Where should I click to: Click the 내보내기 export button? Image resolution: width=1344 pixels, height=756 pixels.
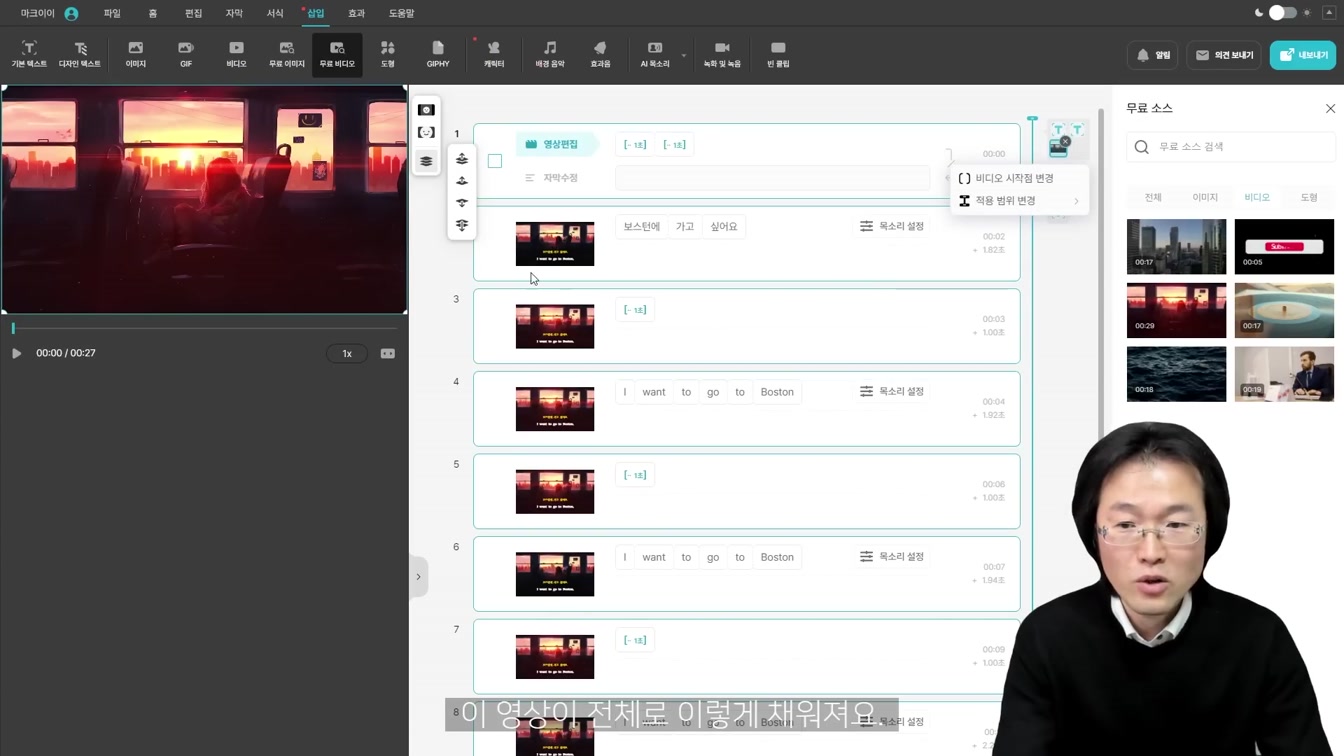tap(1303, 55)
